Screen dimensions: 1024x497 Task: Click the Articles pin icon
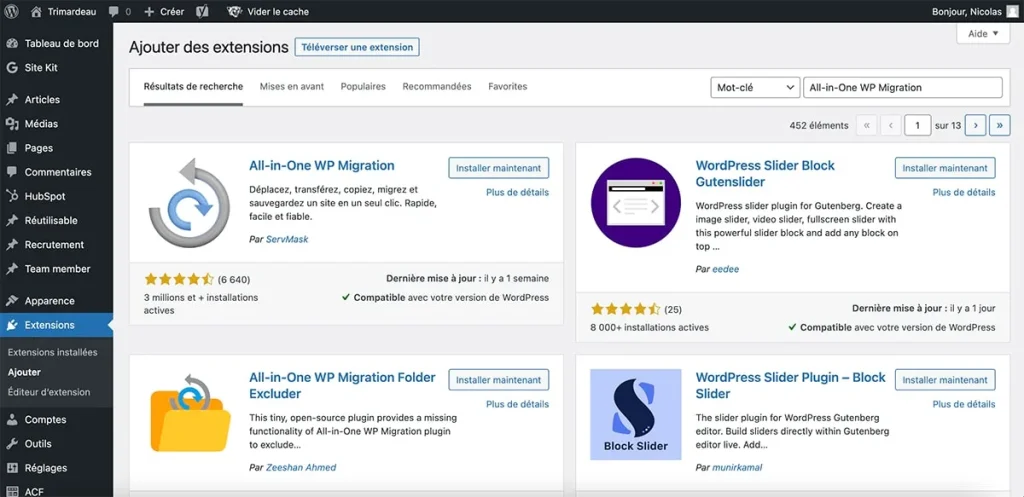(12, 100)
